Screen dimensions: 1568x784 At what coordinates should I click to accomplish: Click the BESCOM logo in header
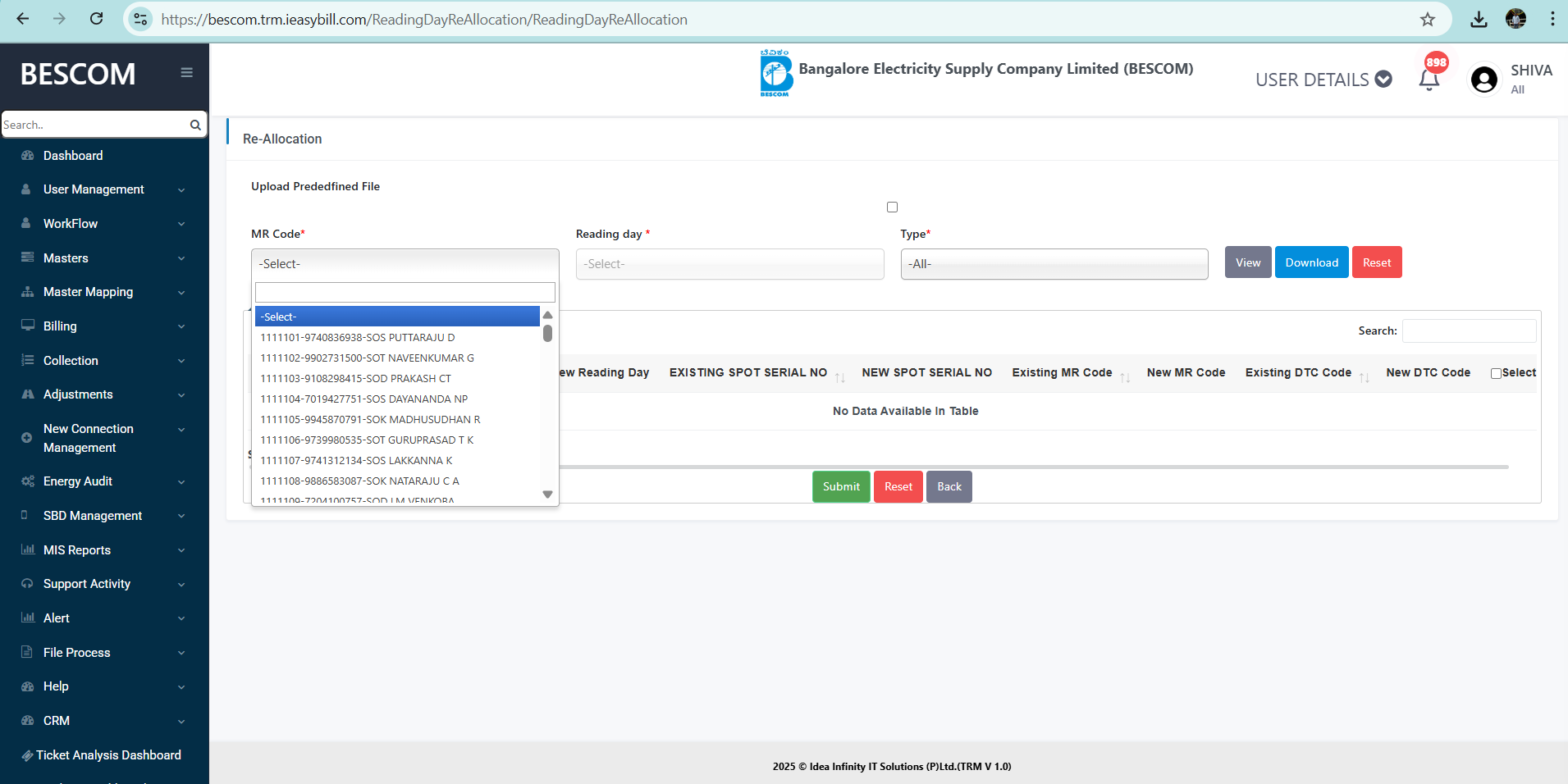pyautogui.click(x=776, y=73)
